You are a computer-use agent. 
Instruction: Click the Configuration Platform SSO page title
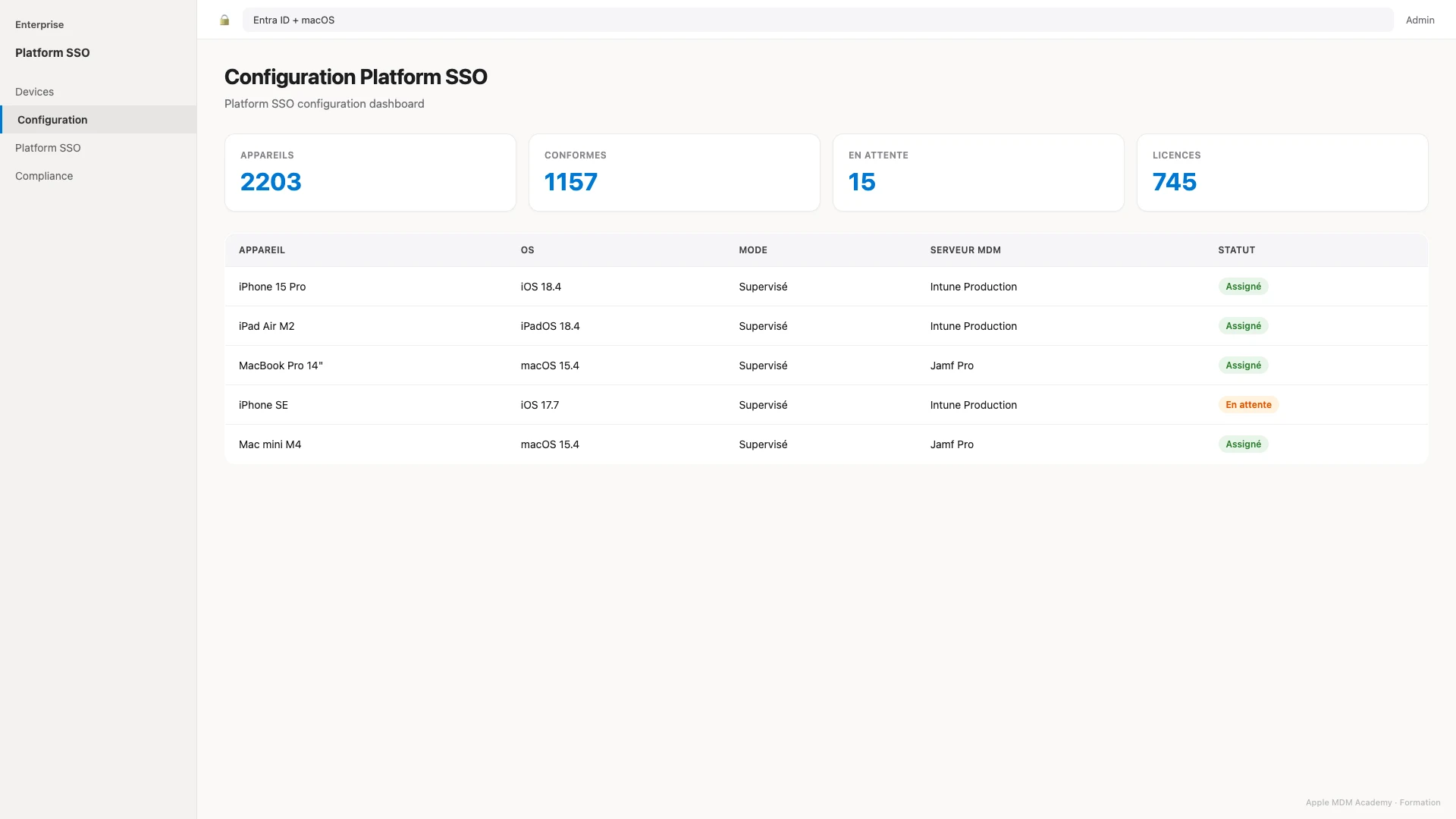click(356, 77)
